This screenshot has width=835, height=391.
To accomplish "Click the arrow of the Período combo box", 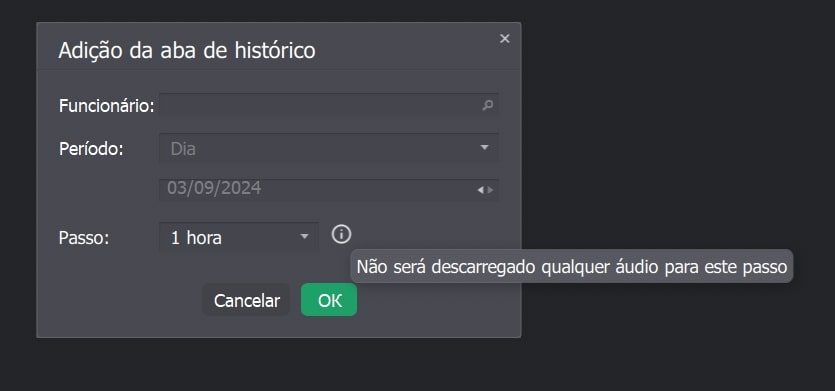I will 484,147.
